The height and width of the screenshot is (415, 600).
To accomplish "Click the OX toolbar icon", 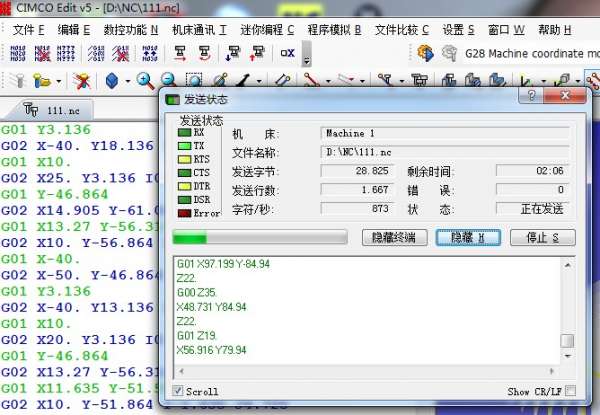I will [287, 53].
